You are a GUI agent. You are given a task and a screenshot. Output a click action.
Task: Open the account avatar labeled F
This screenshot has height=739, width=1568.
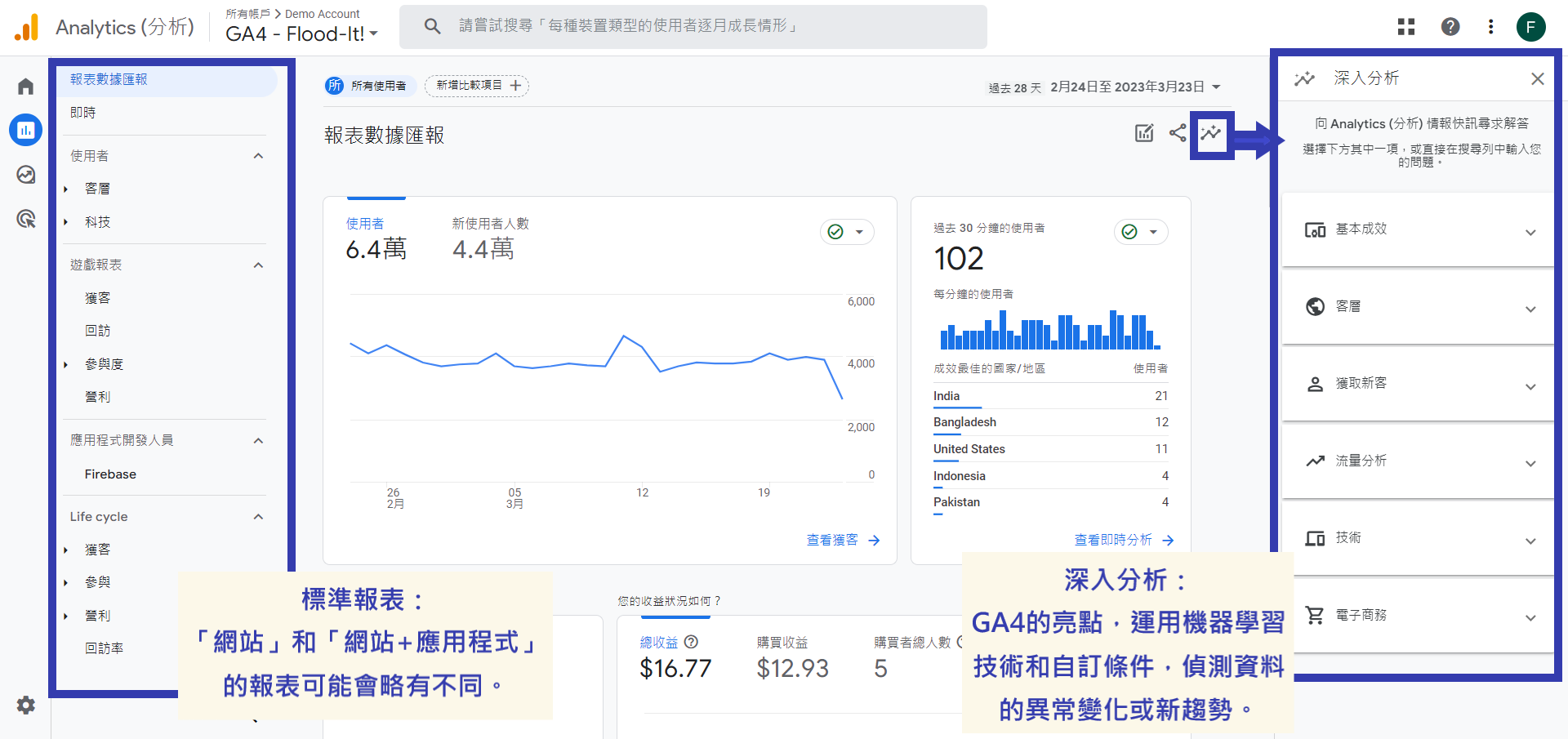tap(1531, 27)
